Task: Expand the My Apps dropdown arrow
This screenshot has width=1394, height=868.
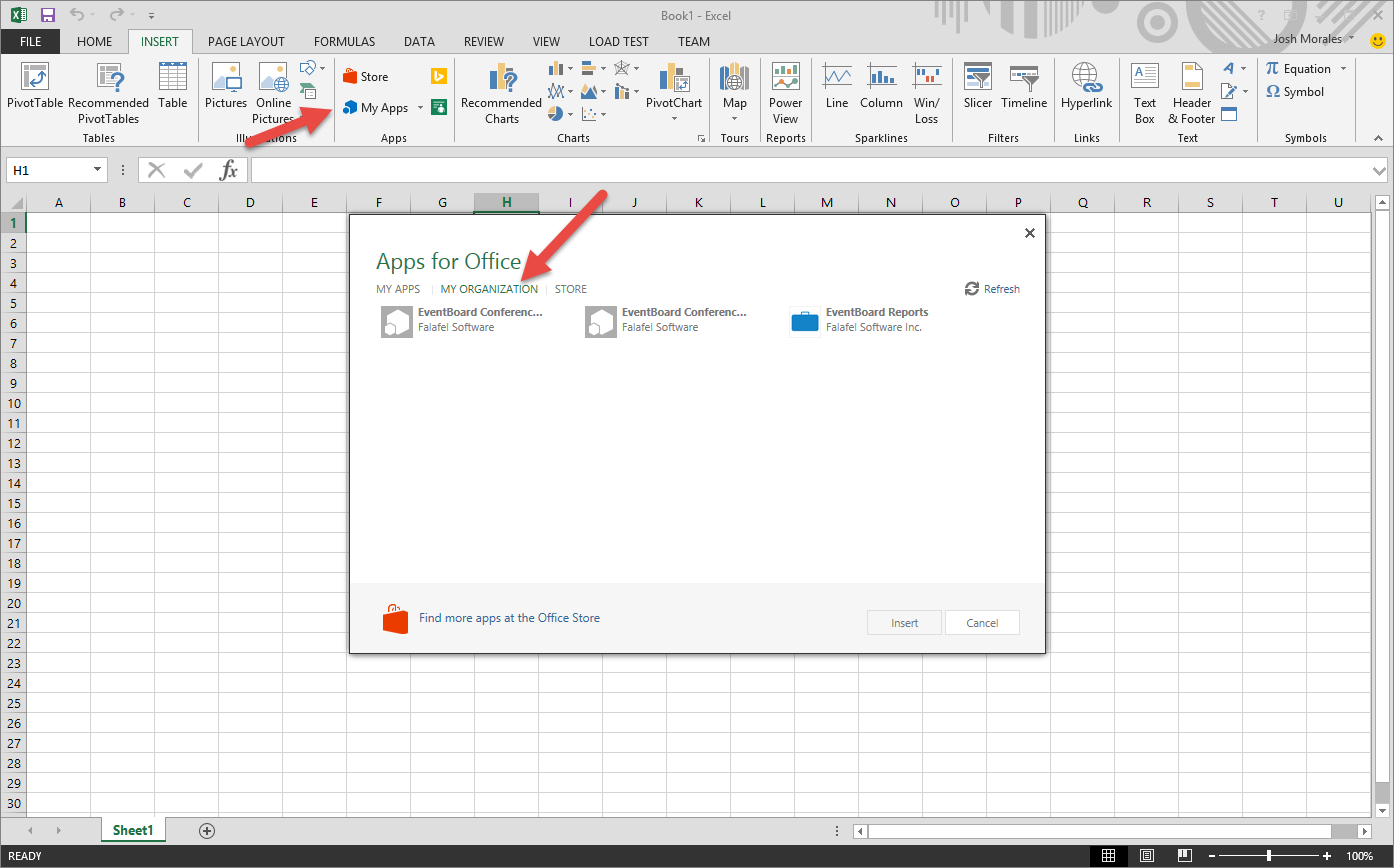Action: (420, 107)
